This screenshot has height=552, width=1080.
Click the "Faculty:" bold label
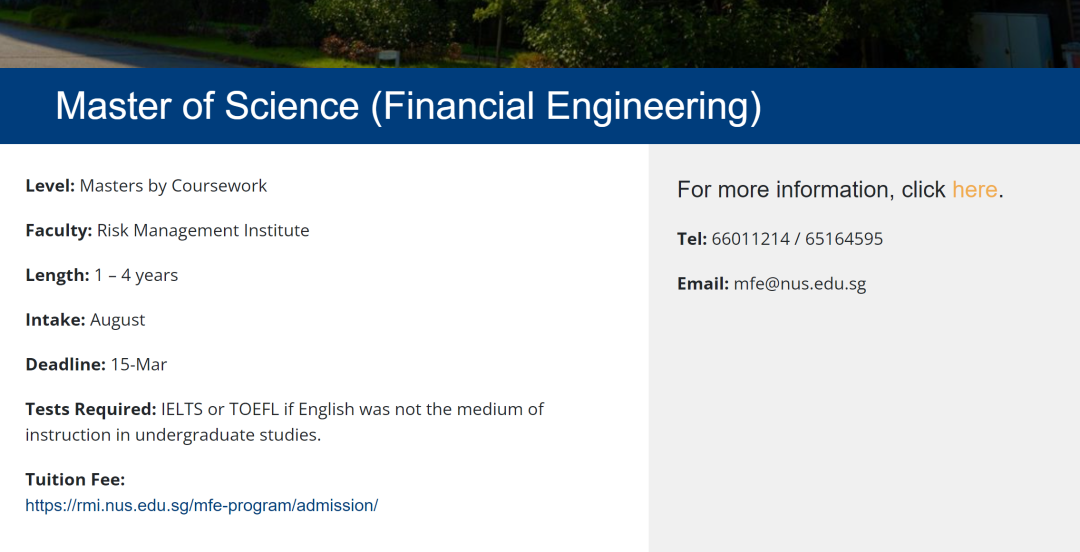[x=59, y=230]
